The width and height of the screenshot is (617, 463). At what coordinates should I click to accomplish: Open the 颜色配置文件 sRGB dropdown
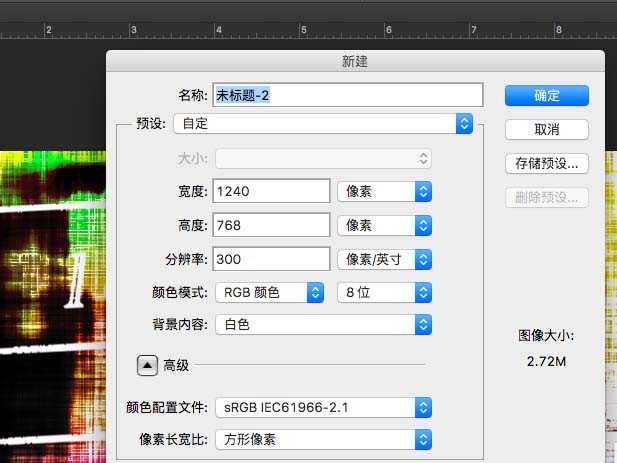(x=324, y=407)
